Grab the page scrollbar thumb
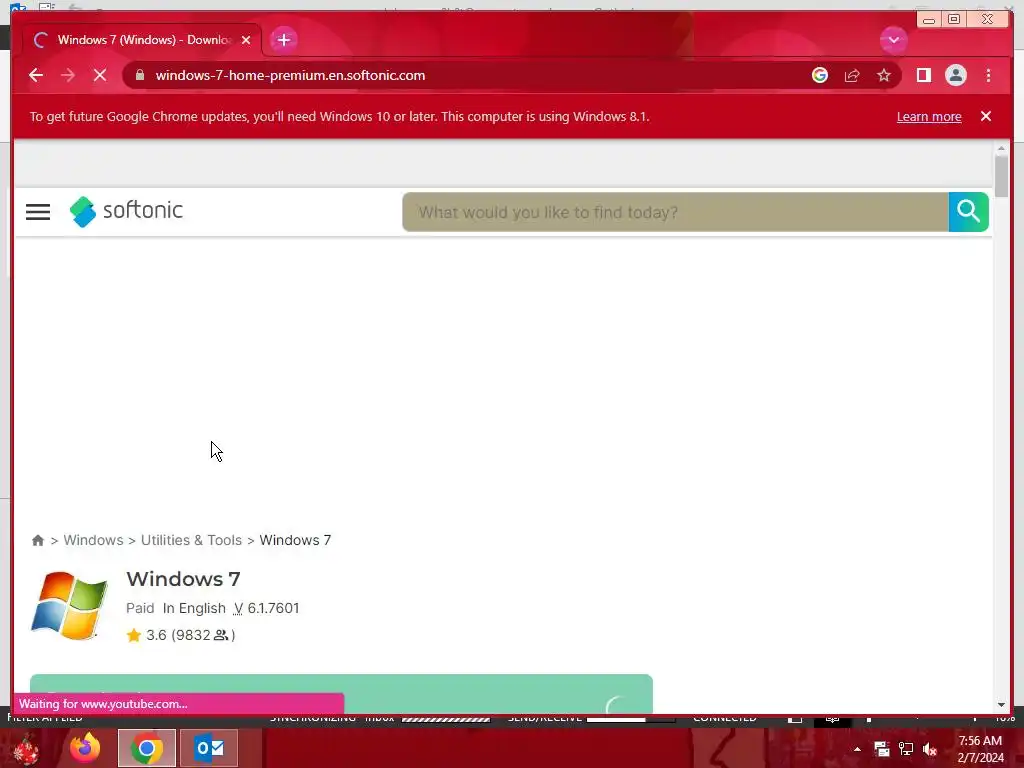 pos(1001,176)
